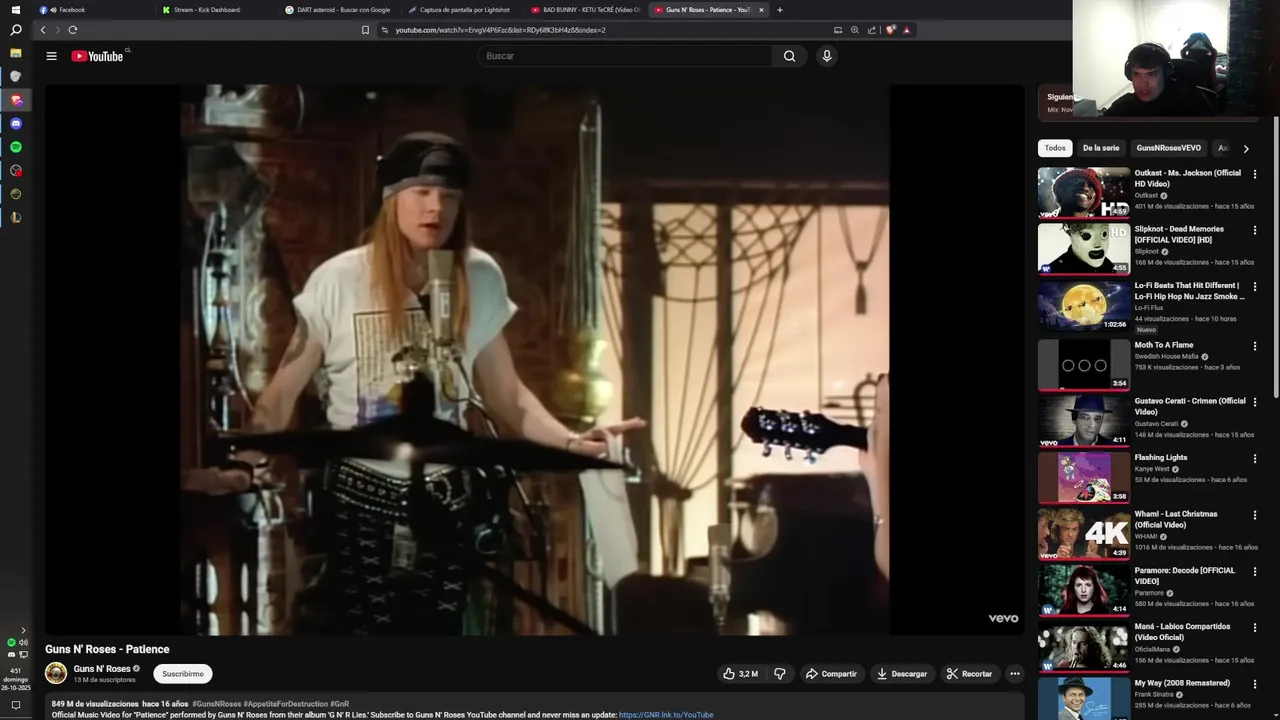The image size is (1280, 720).
Task: Open My Way (2008 Remastered) video title
Action: [1182, 683]
